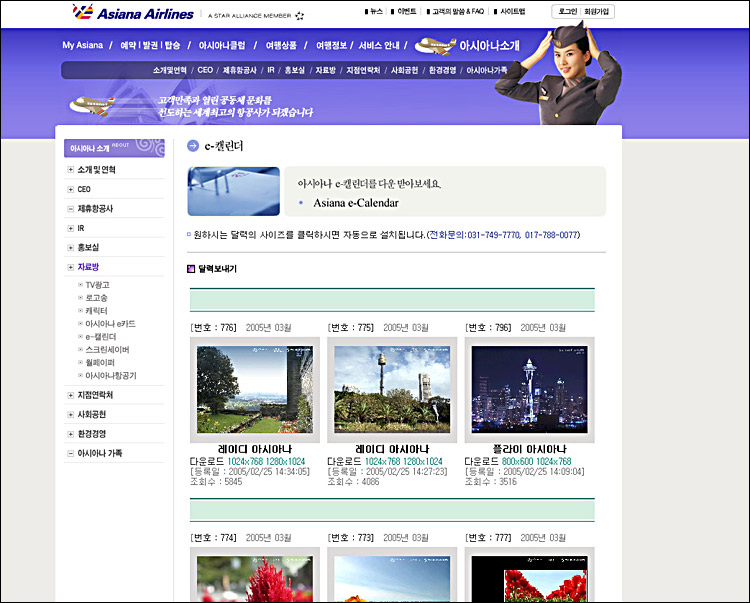Download 1024x768 for calendar 775
This screenshot has height=603, width=750.
383,461
